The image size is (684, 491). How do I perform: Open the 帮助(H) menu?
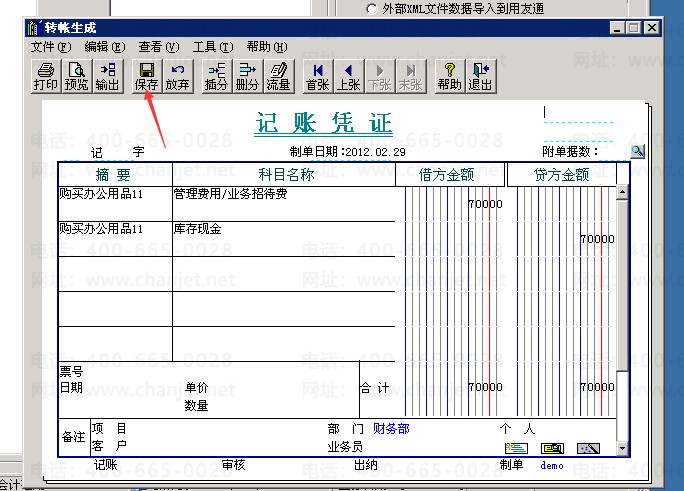[x=267, y=47]
